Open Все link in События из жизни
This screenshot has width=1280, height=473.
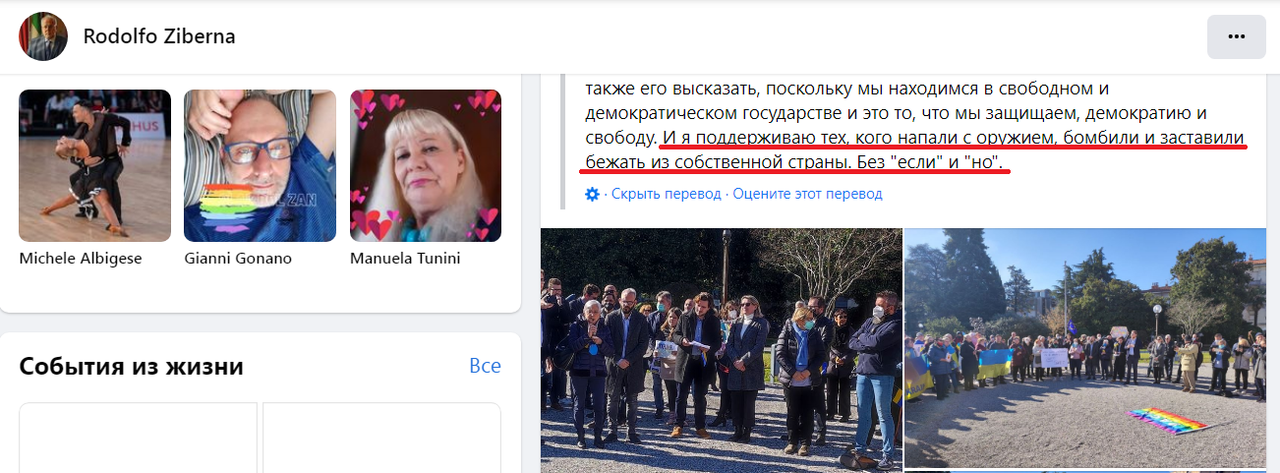485,366
